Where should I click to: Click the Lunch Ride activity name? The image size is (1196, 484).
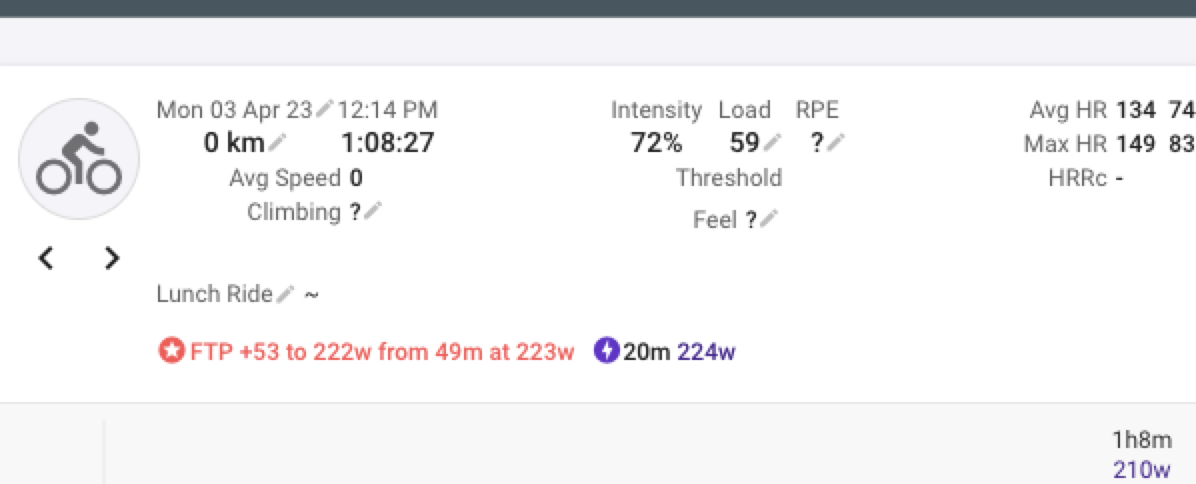click(x=214, y=293)
